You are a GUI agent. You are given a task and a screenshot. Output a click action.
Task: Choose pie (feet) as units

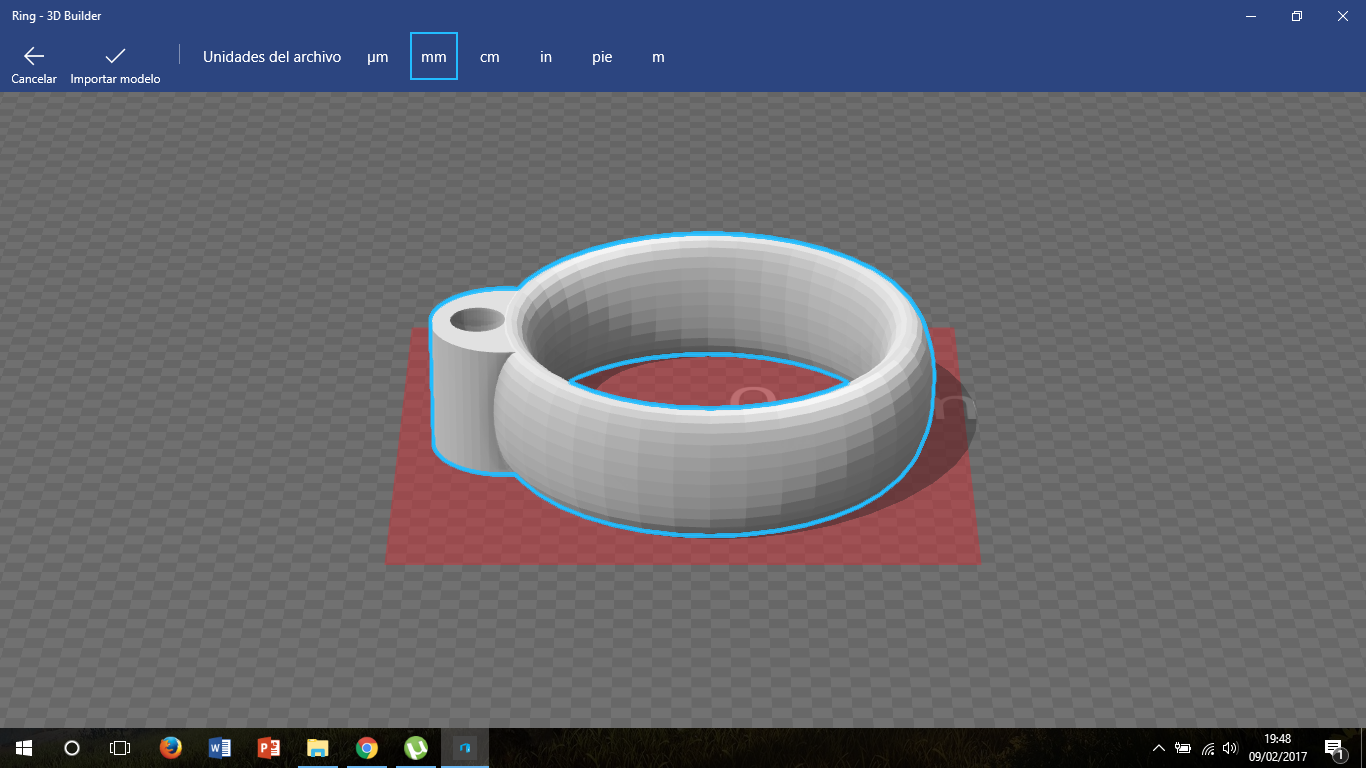pos(602,57)
